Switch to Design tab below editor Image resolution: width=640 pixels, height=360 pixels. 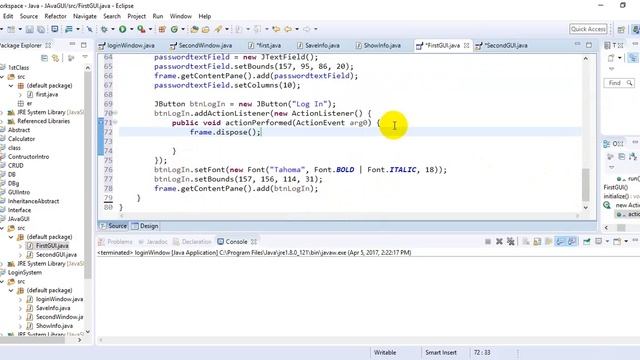(x=145, y=226)
